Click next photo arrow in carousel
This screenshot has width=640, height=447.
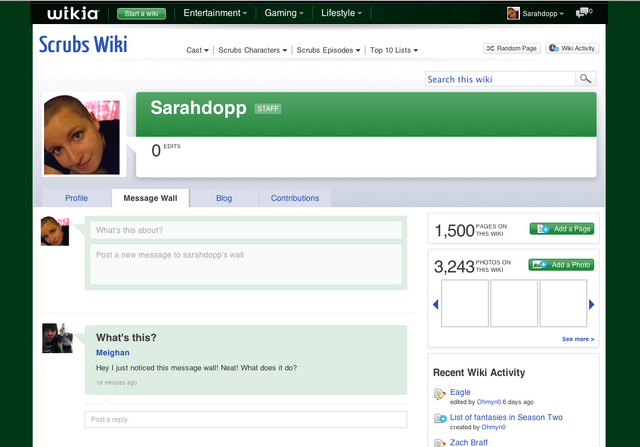pos(591,305)
